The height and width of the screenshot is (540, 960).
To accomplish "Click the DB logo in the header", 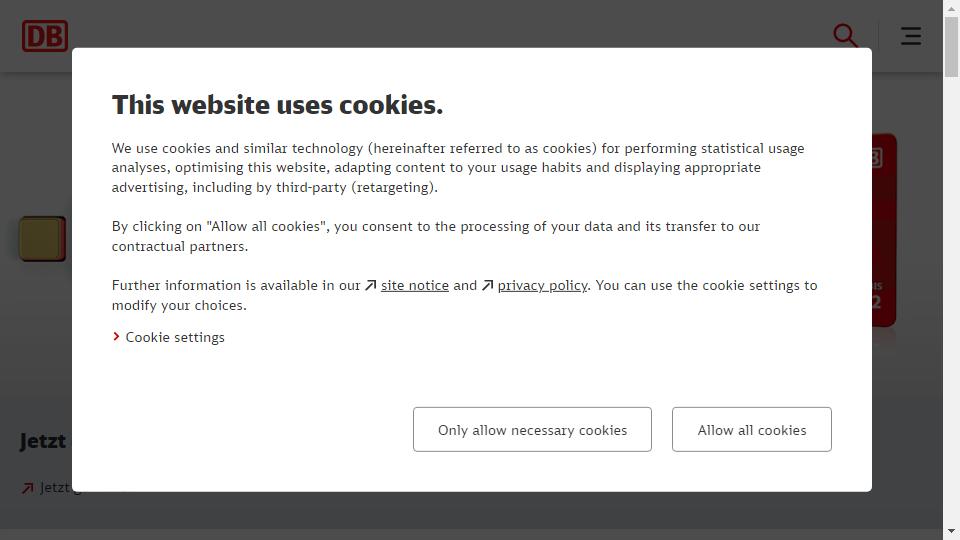I will pos(45,36).
